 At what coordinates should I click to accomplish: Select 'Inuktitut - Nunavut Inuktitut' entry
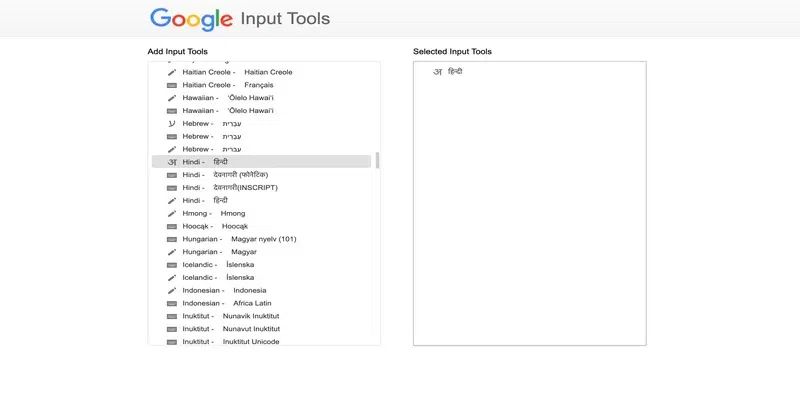[231, 329]
